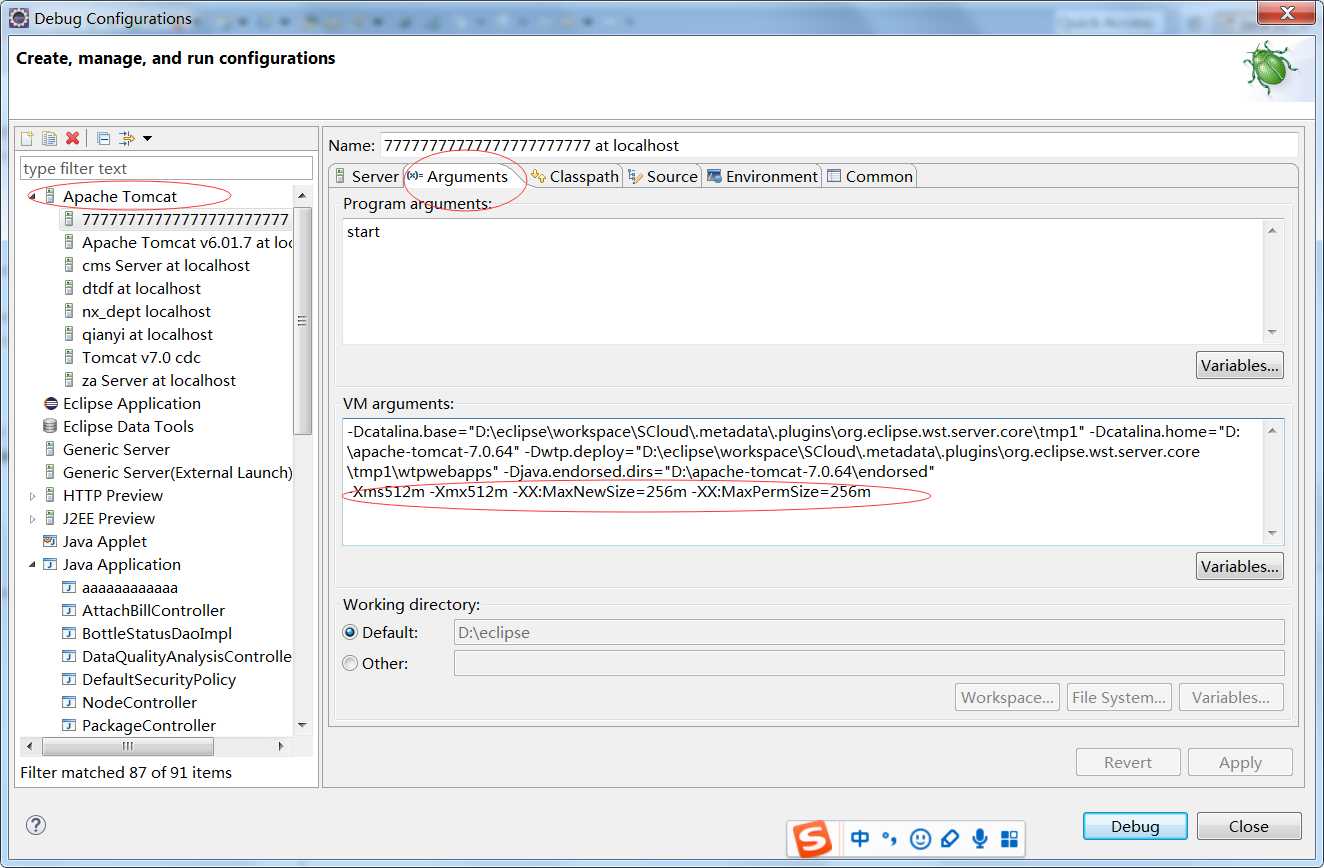Select qianyi at localhost configuration
The height and width of the screenshot is (868, 1324).
tap(138, 334)
